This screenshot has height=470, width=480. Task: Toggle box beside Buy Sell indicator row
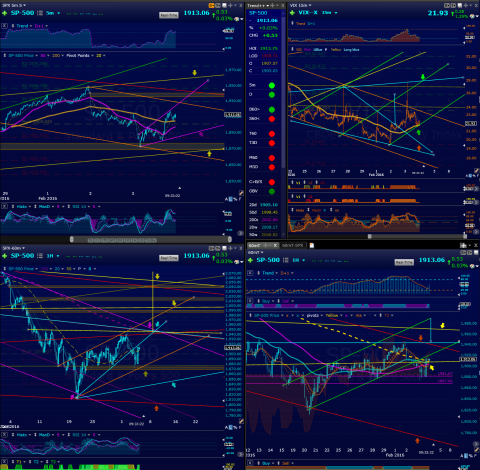coord(250,301)
